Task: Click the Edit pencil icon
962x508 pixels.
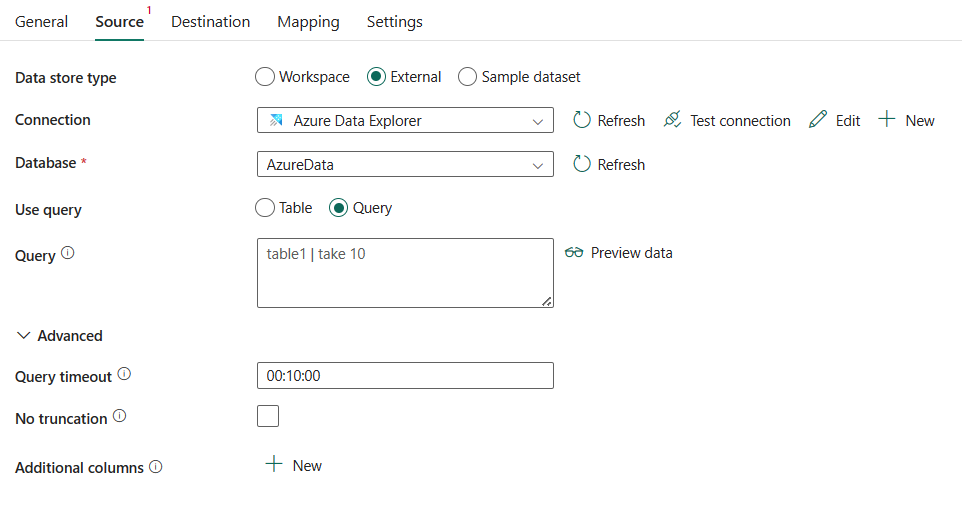Action: (x=818, y=120)
